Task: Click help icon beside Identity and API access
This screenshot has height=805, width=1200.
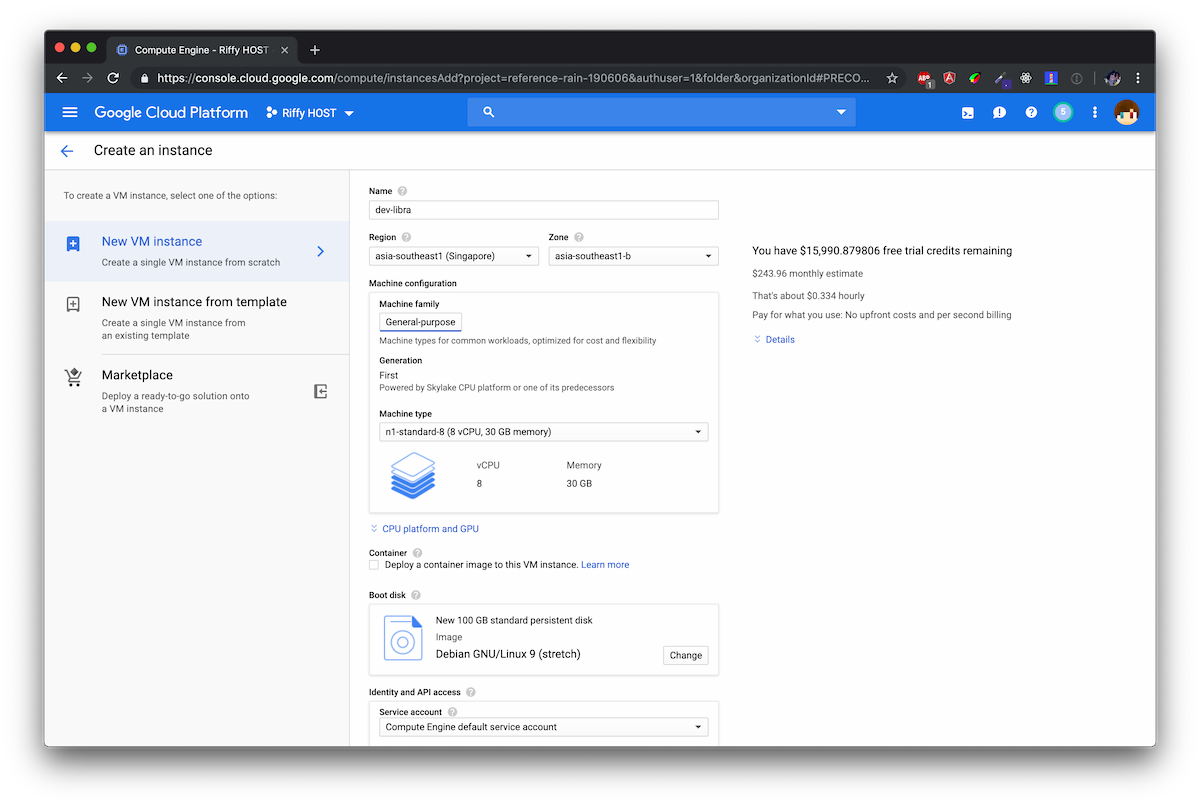Action: click(x=470, y=692)
